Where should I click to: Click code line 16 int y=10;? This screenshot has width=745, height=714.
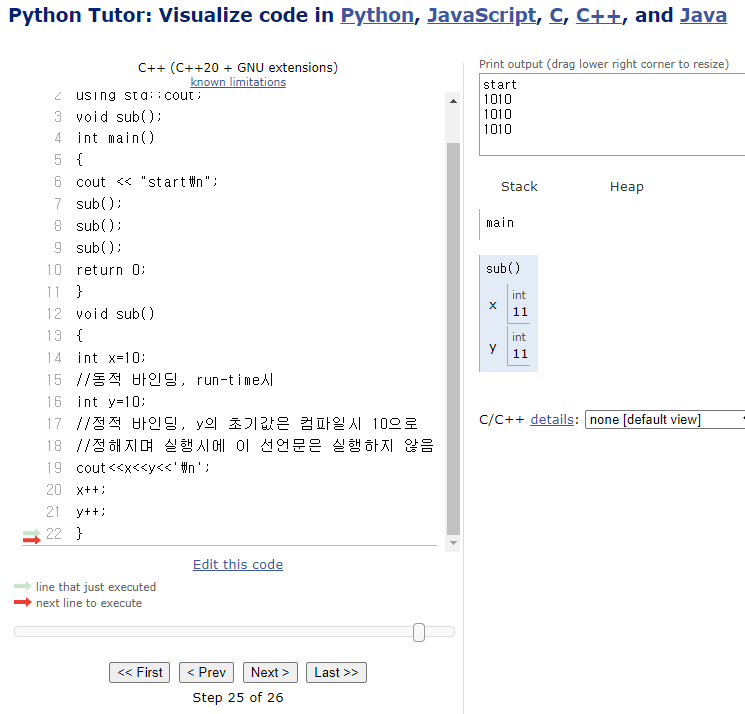point(111,402)
